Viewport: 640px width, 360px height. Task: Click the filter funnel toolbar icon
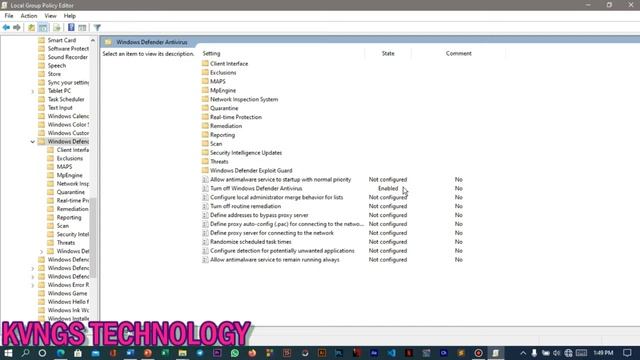(x=97, y=27)
